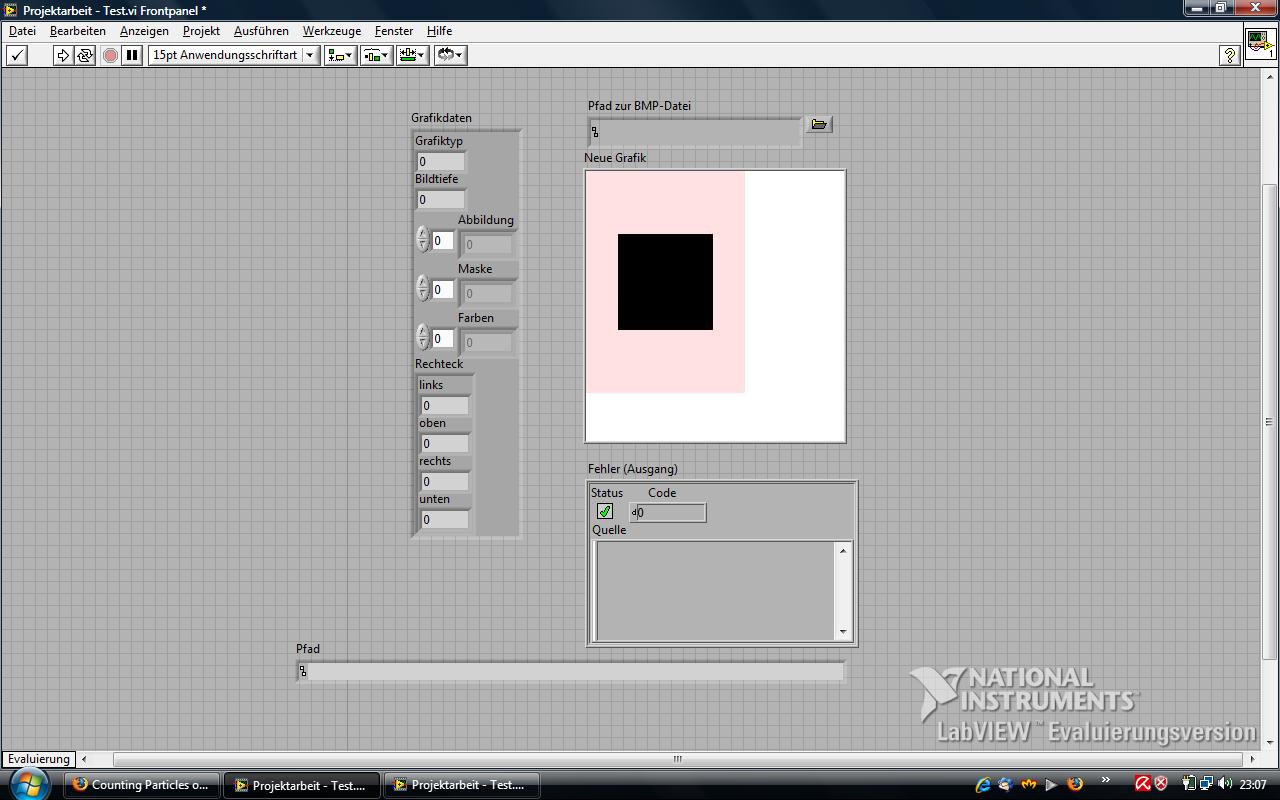Click the checkmark Enter button in toolbar
The width and height of the screenshot is (1280, 800).
tap(17, 56)
